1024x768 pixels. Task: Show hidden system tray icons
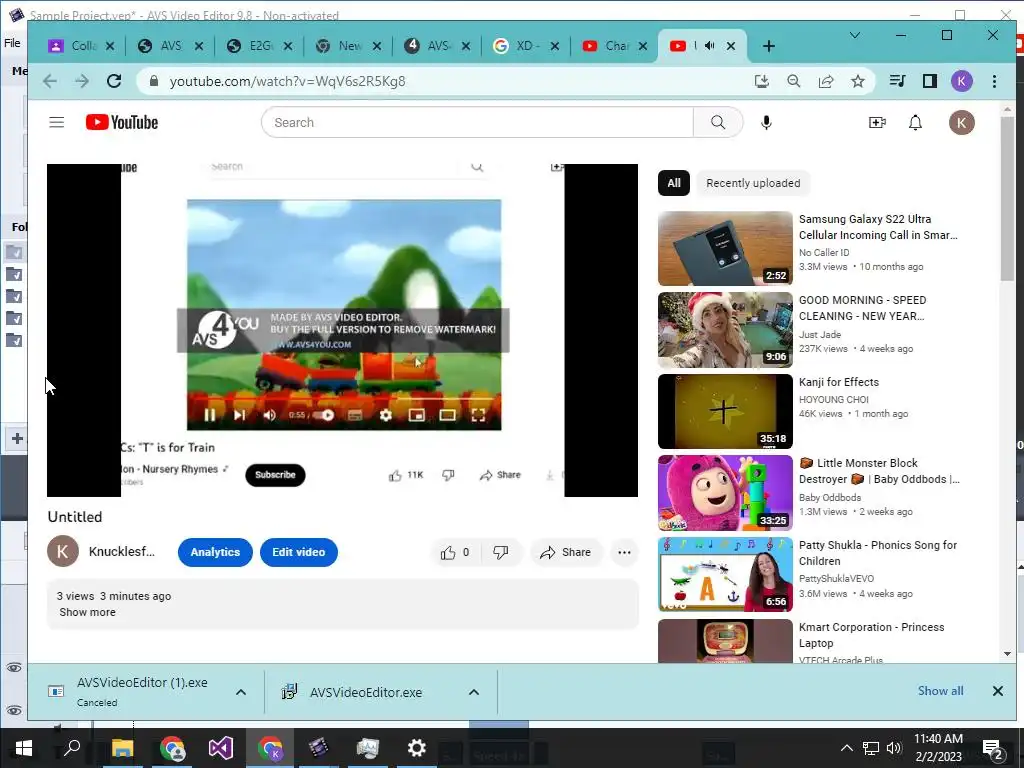coord(846,748)
